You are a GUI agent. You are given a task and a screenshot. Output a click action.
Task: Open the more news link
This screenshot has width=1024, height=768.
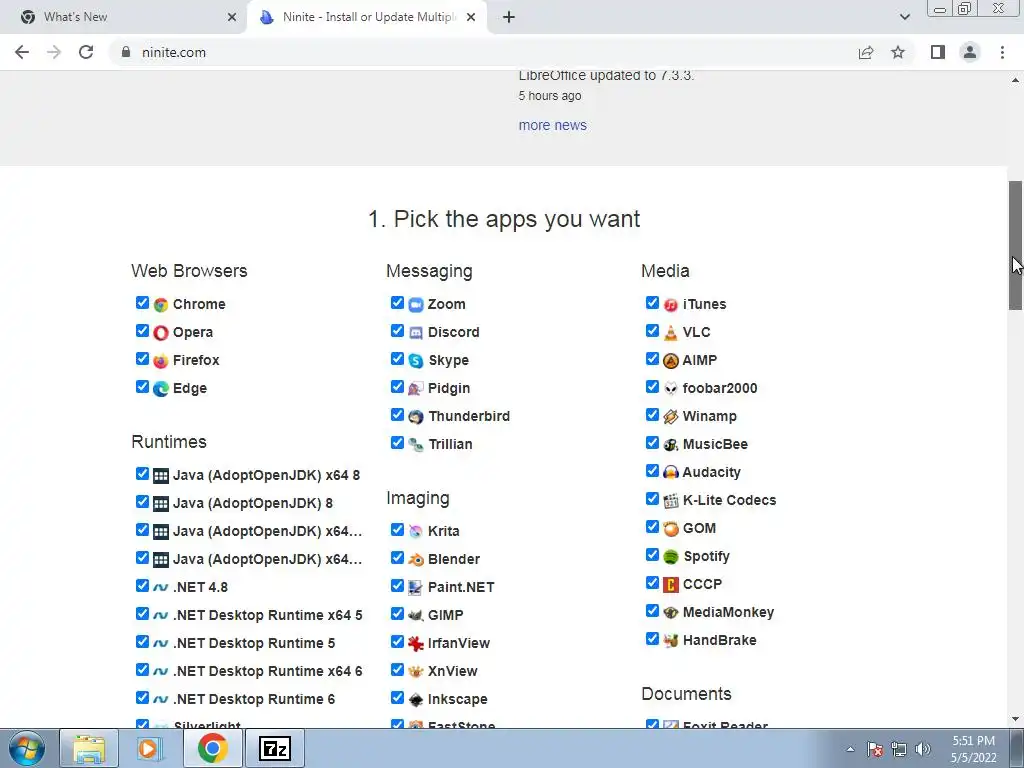[552, 125]
